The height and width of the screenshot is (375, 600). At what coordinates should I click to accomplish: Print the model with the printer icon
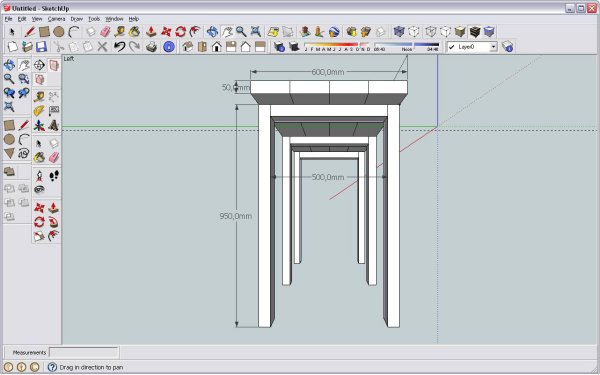tap(152, 47)
